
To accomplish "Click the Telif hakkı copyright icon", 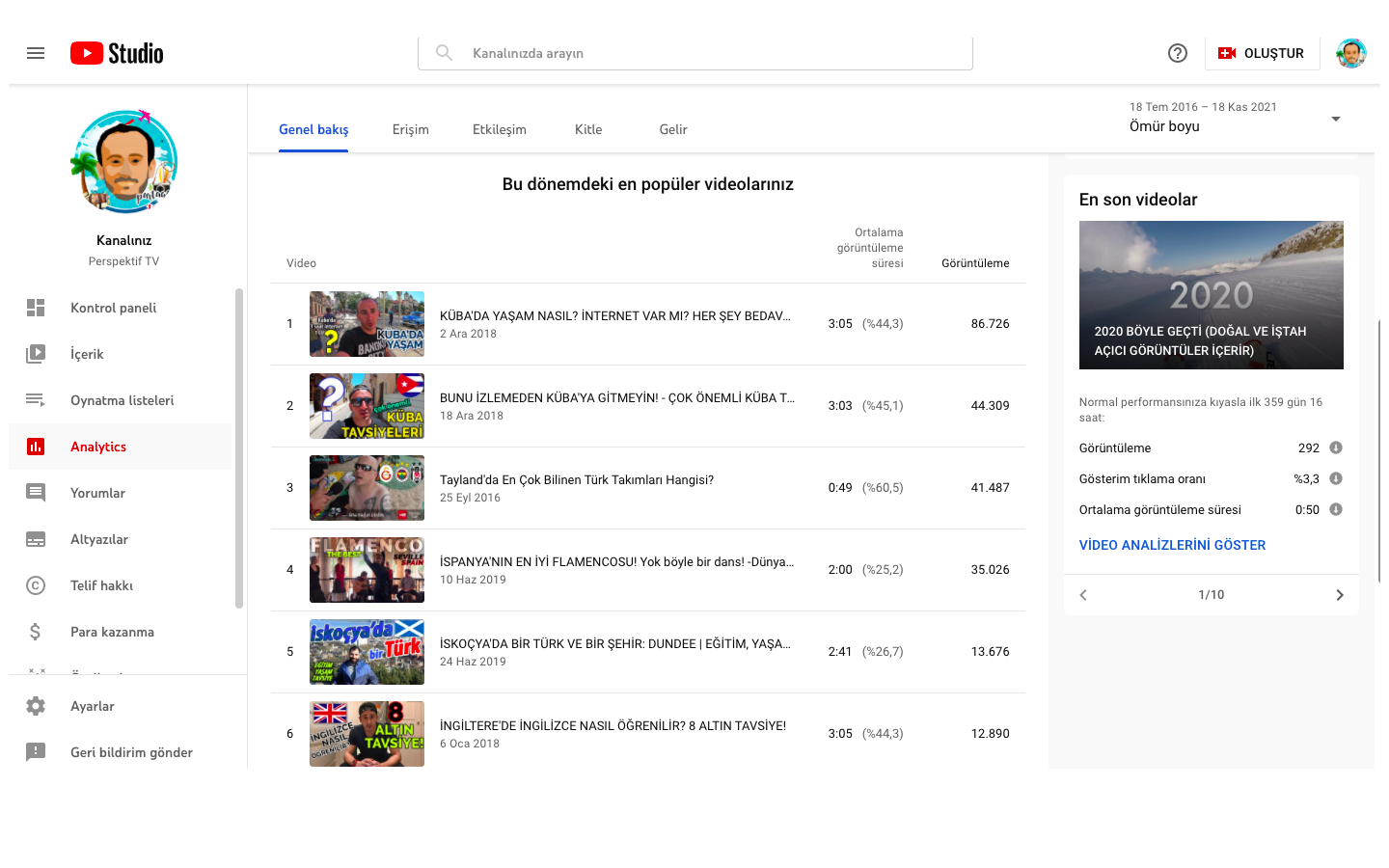I will (x=36, y=585).
